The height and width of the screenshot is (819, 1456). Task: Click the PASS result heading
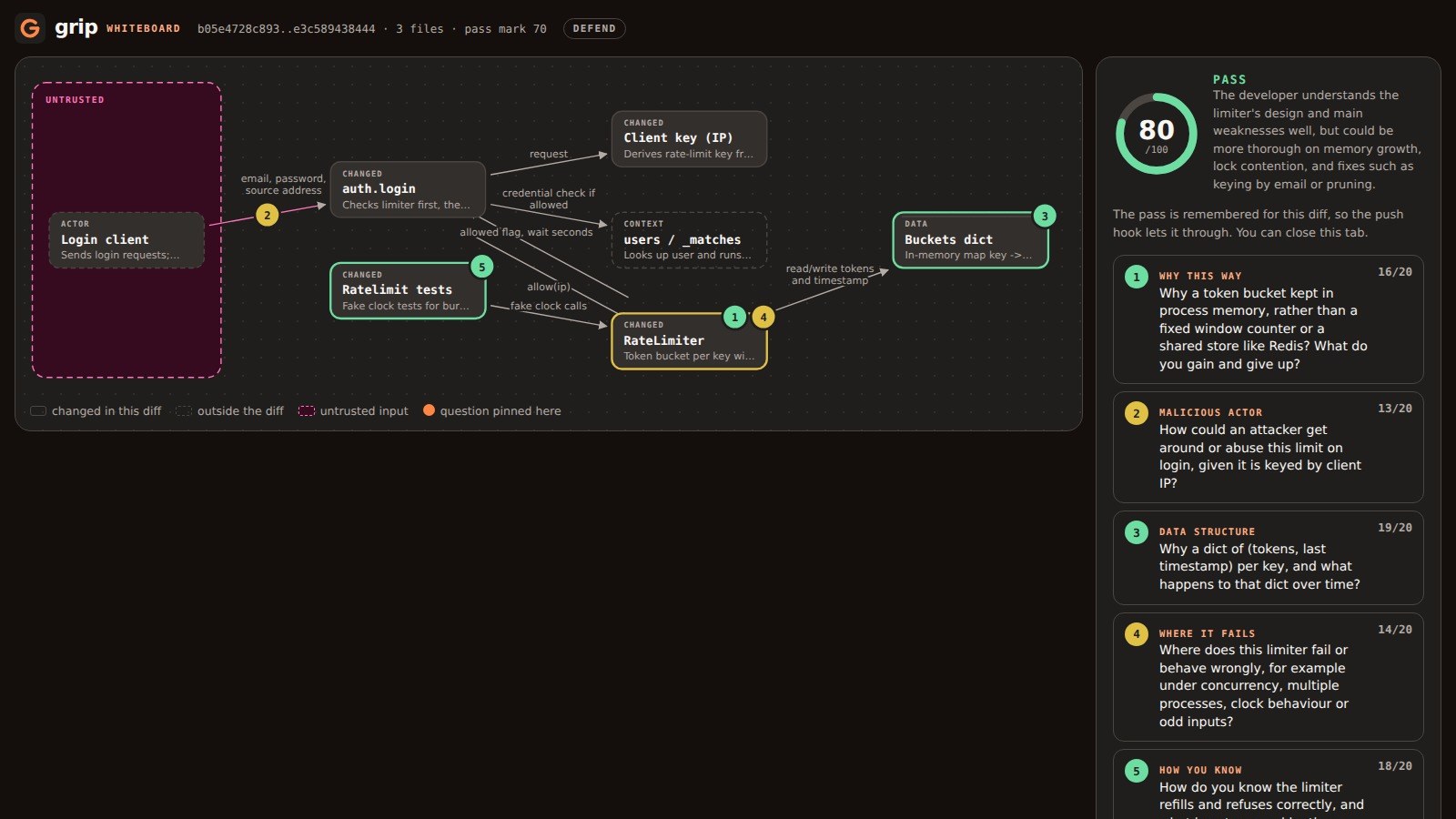pos(1229,80)
